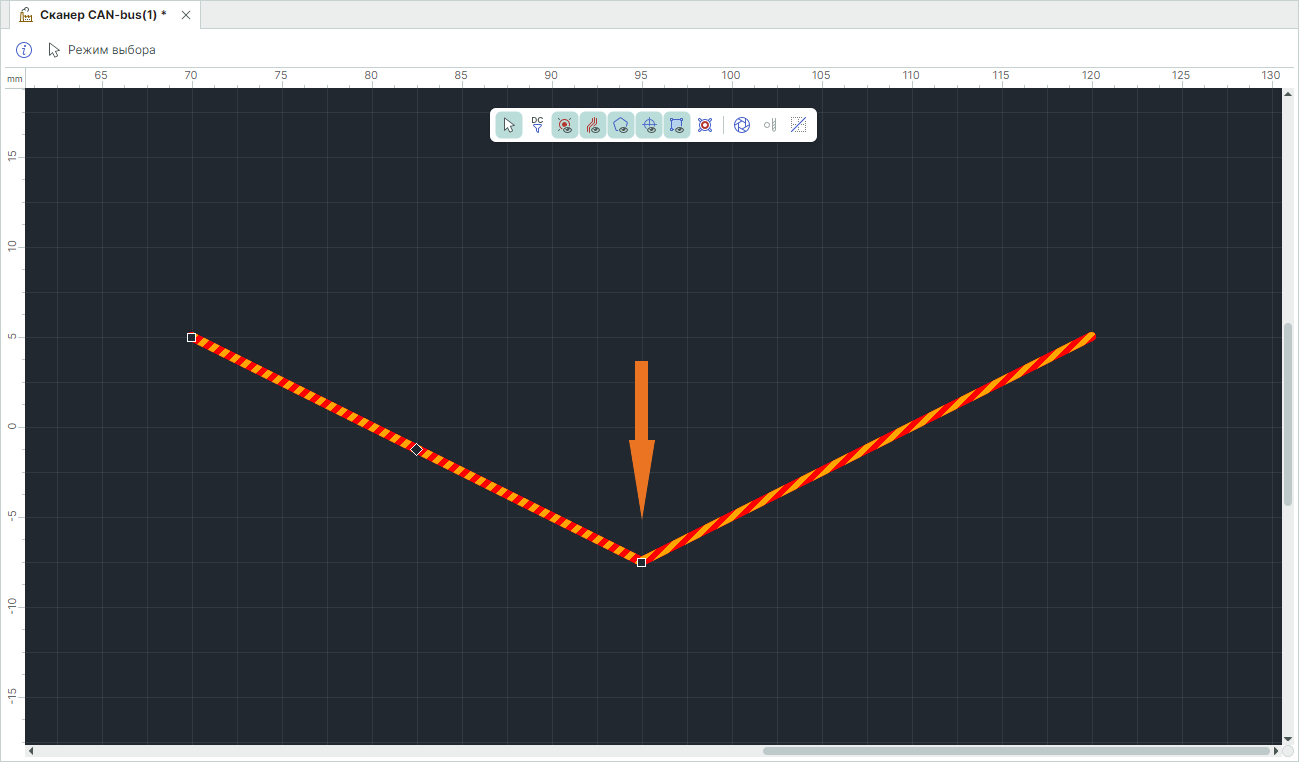Click the greyed-out hole and drill icon
The image size is (1299, 762).
pos(770,125)
